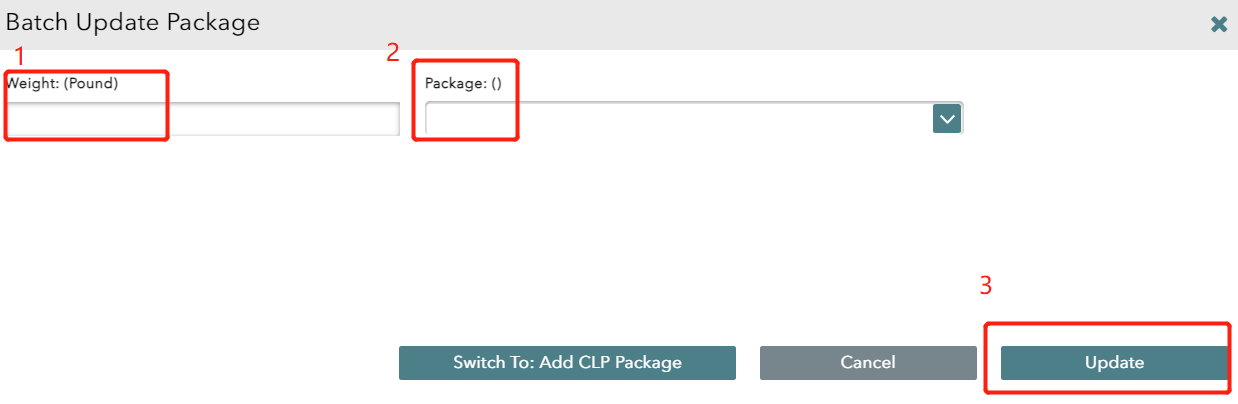Viewport: 1238px width, 404px height.
Task: Close the Batch Update Package dialog
Action: [1218, 25]
